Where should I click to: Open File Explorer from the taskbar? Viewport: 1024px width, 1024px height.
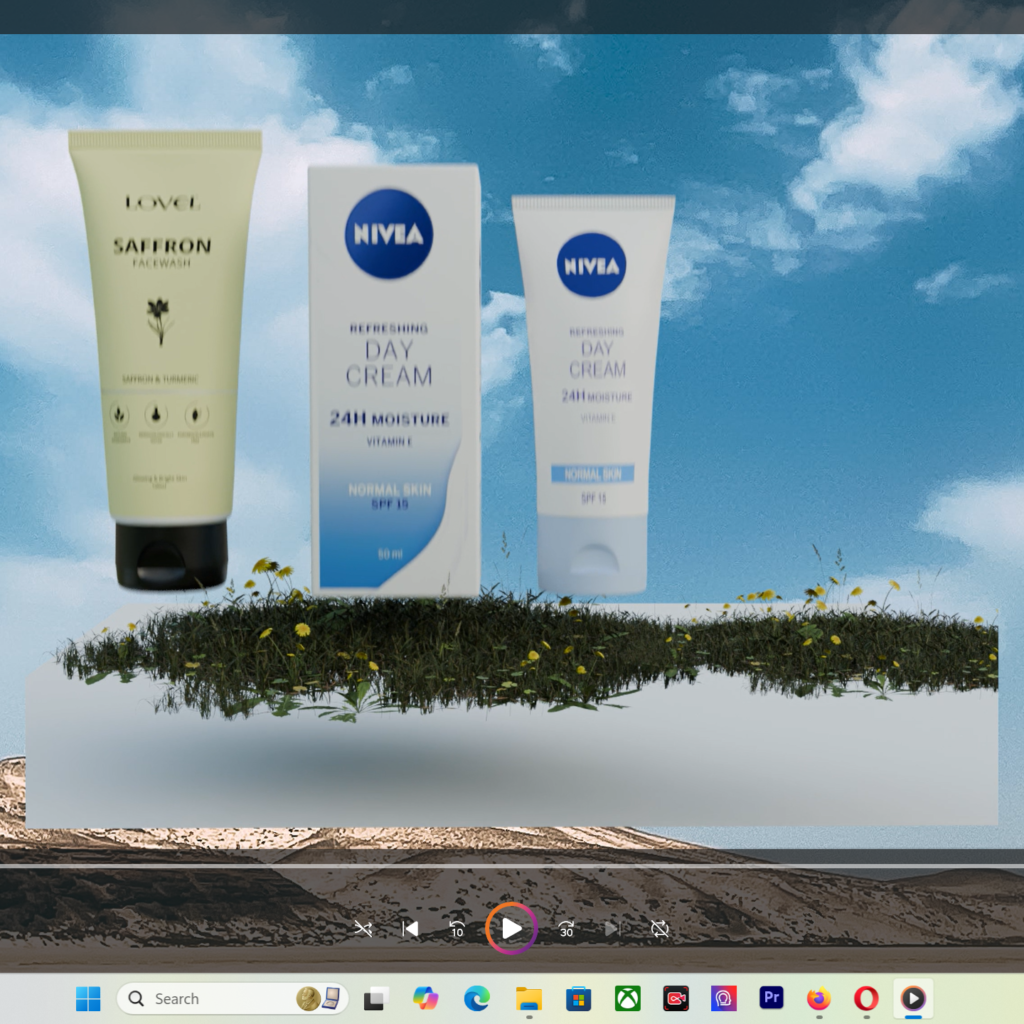coord(528,998)
